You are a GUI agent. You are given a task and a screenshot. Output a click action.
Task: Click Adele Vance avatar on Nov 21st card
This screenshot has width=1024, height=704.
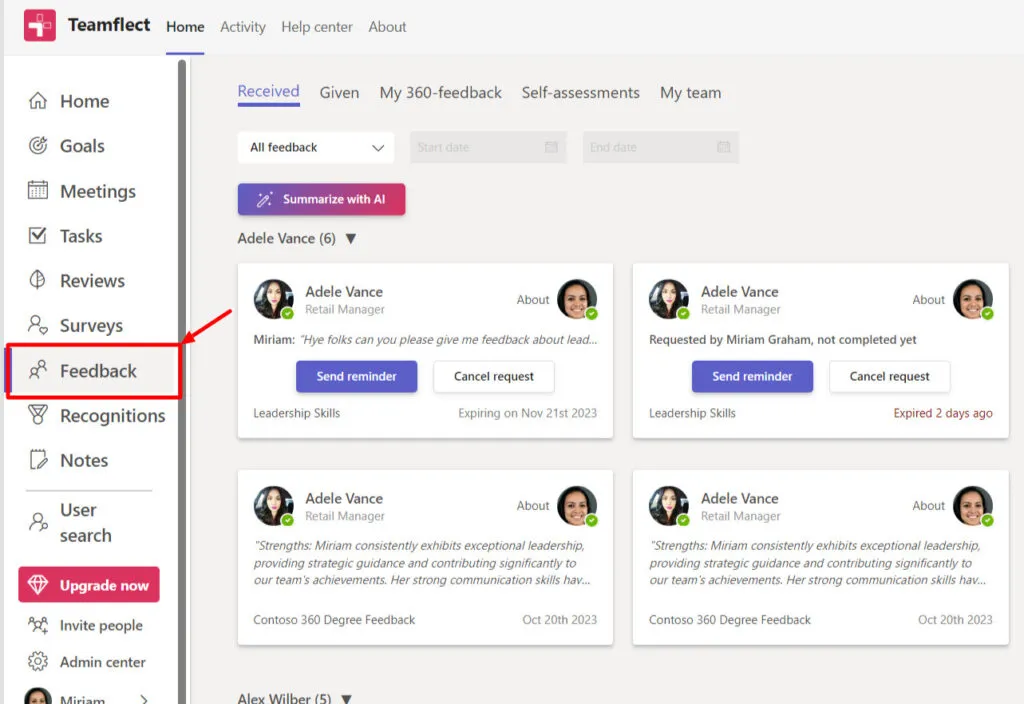coord(274,299)
